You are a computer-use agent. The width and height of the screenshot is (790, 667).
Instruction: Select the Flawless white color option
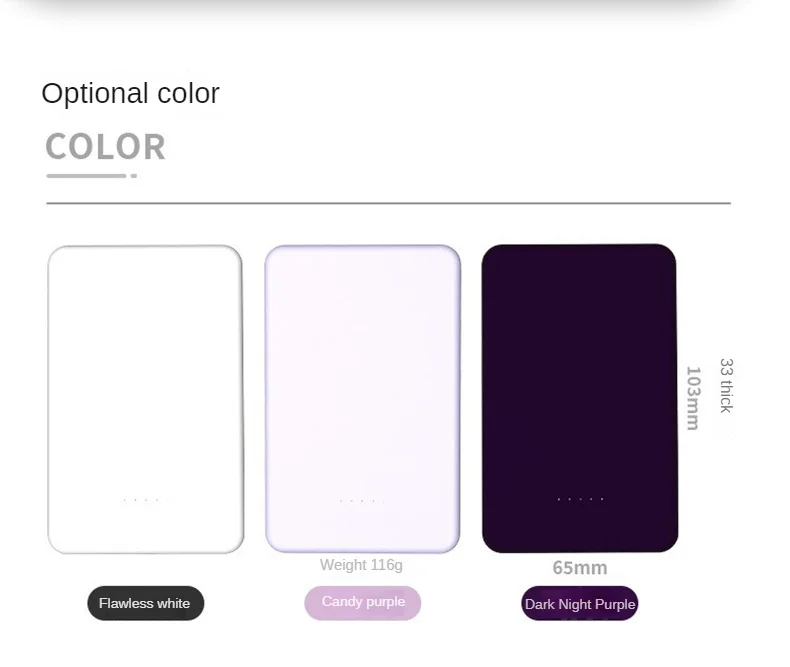pos(145,604)
